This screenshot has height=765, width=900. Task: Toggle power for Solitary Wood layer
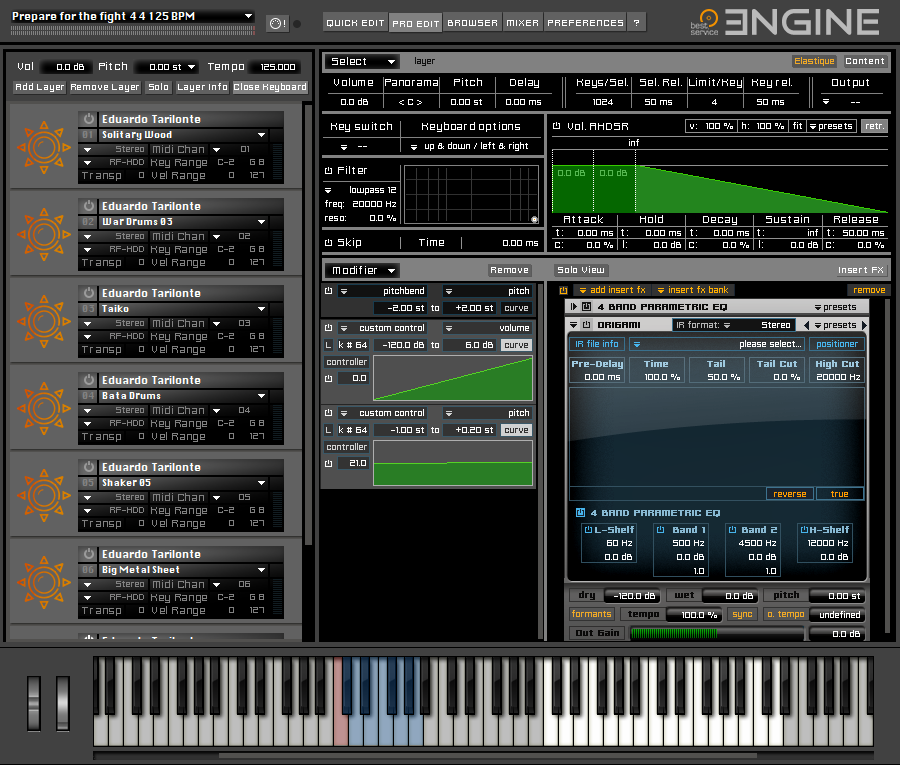point(88,119)
